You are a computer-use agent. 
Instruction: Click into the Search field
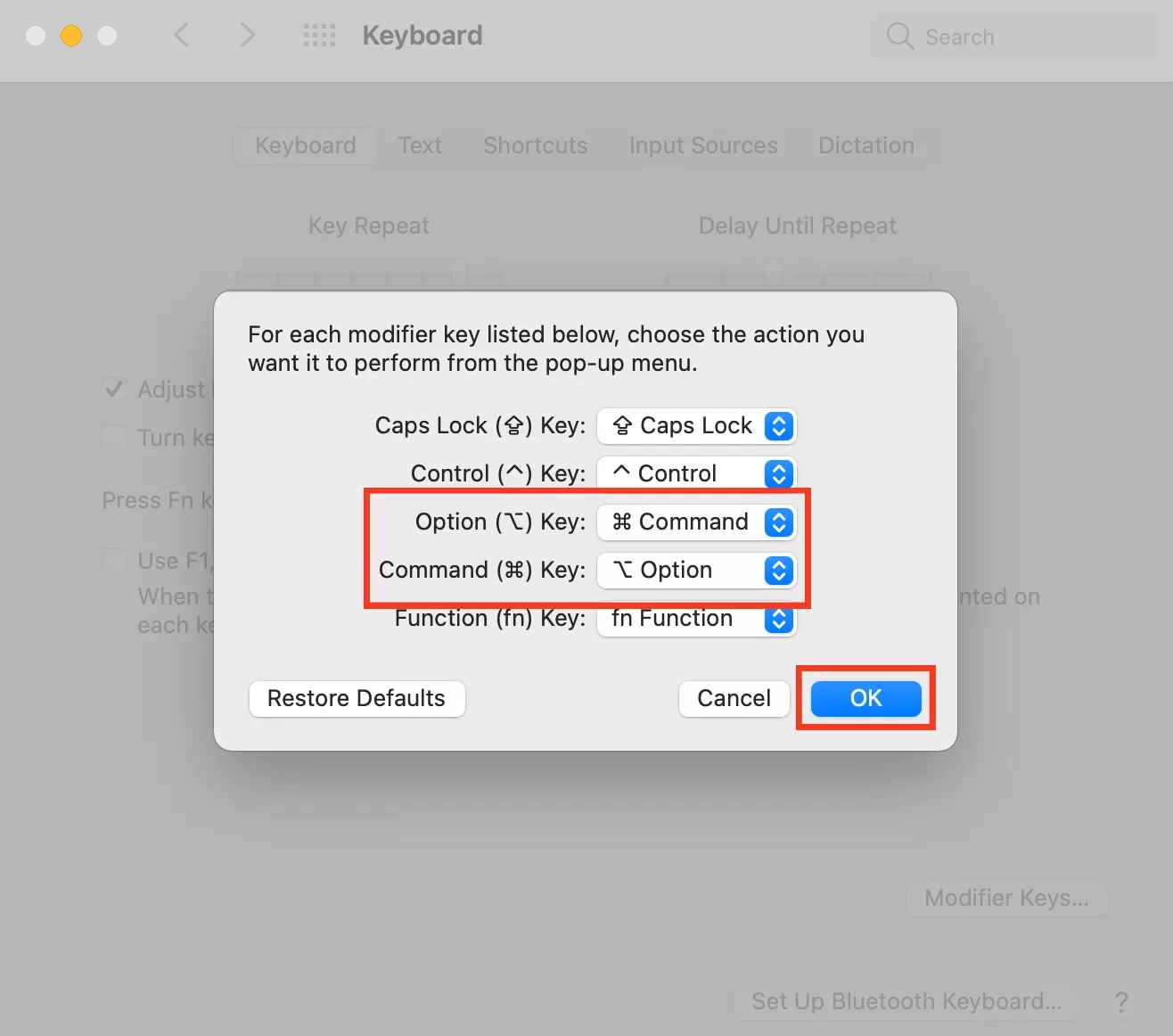click(x=1025, y=37)
